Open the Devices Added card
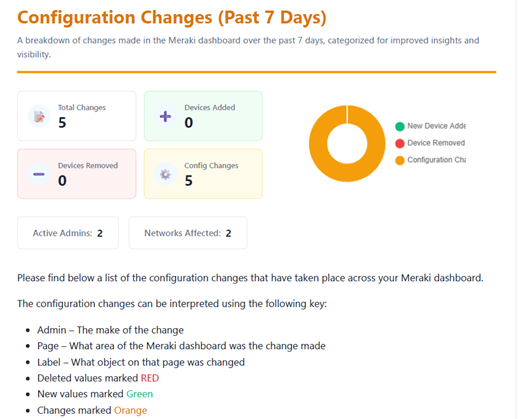Image resolution: width=518 pixels, height=419 pixels. click(x=203, y=116)
